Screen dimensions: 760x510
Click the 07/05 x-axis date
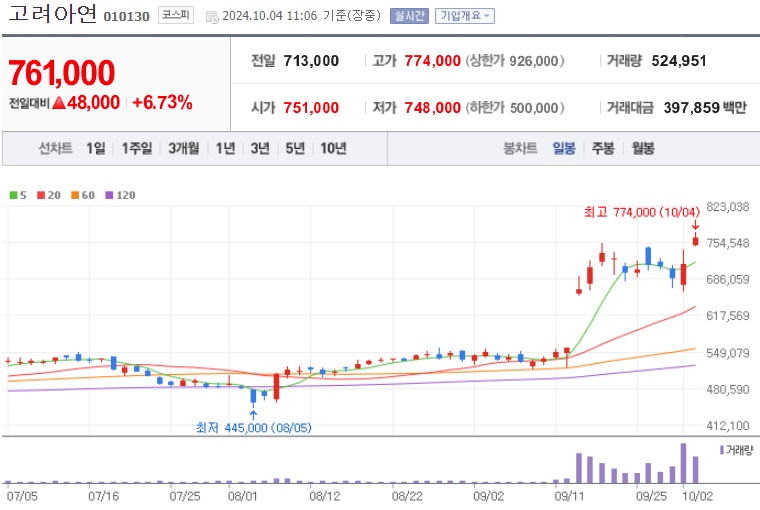(22, 496)
